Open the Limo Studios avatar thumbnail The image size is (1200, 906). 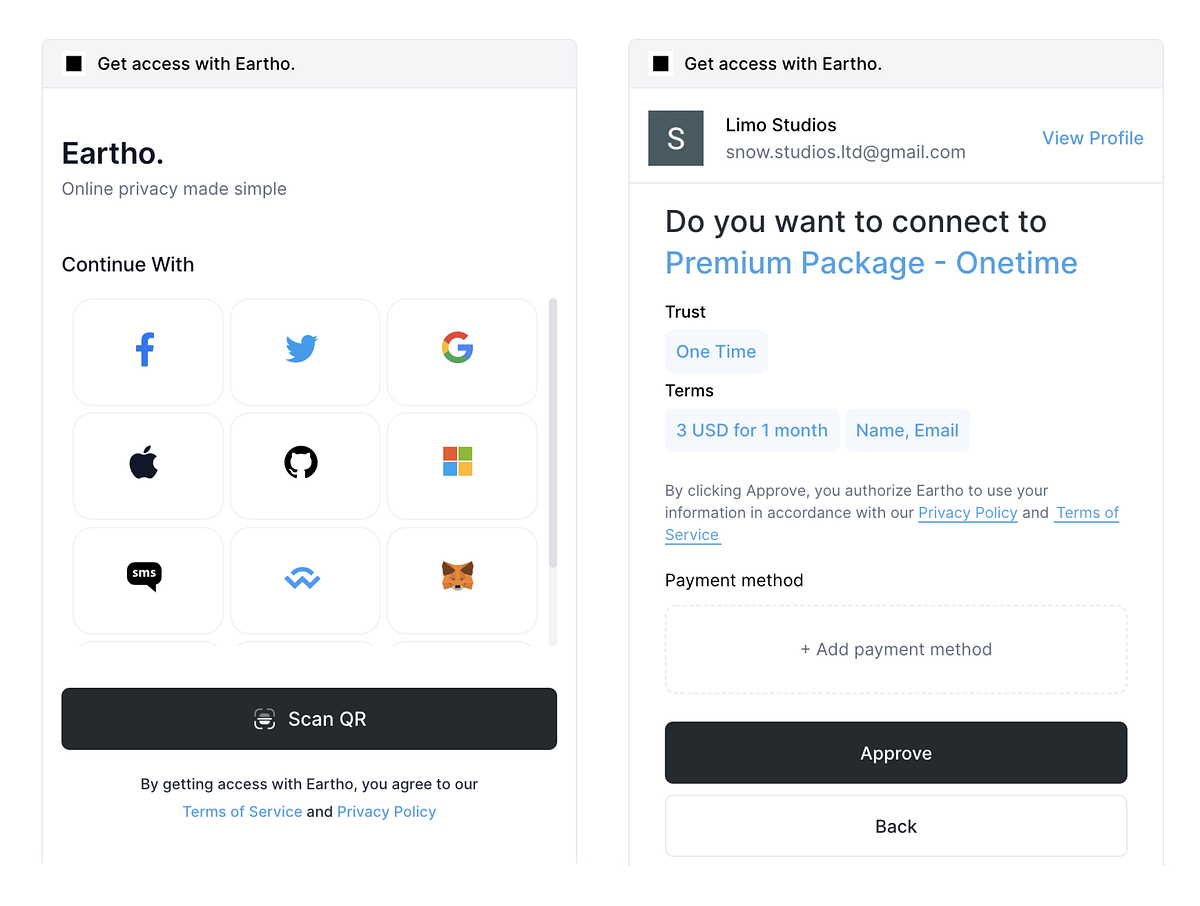[x=675, y=139]
